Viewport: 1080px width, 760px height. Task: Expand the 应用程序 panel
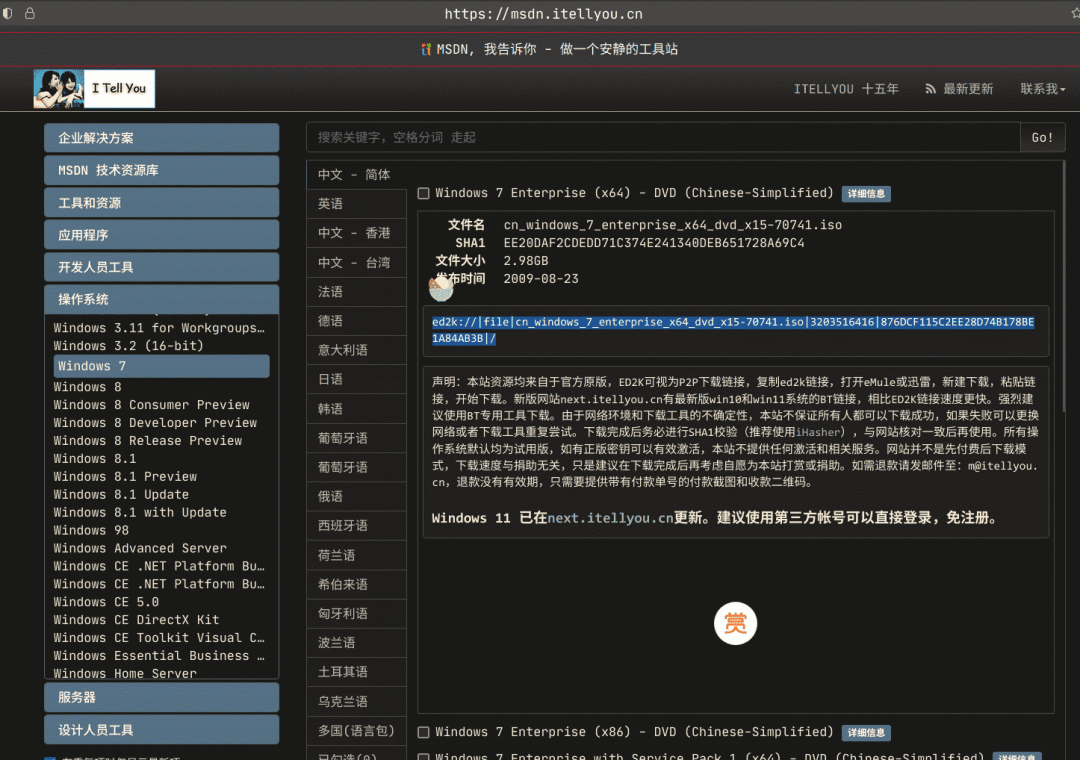[x=161, y=235]
